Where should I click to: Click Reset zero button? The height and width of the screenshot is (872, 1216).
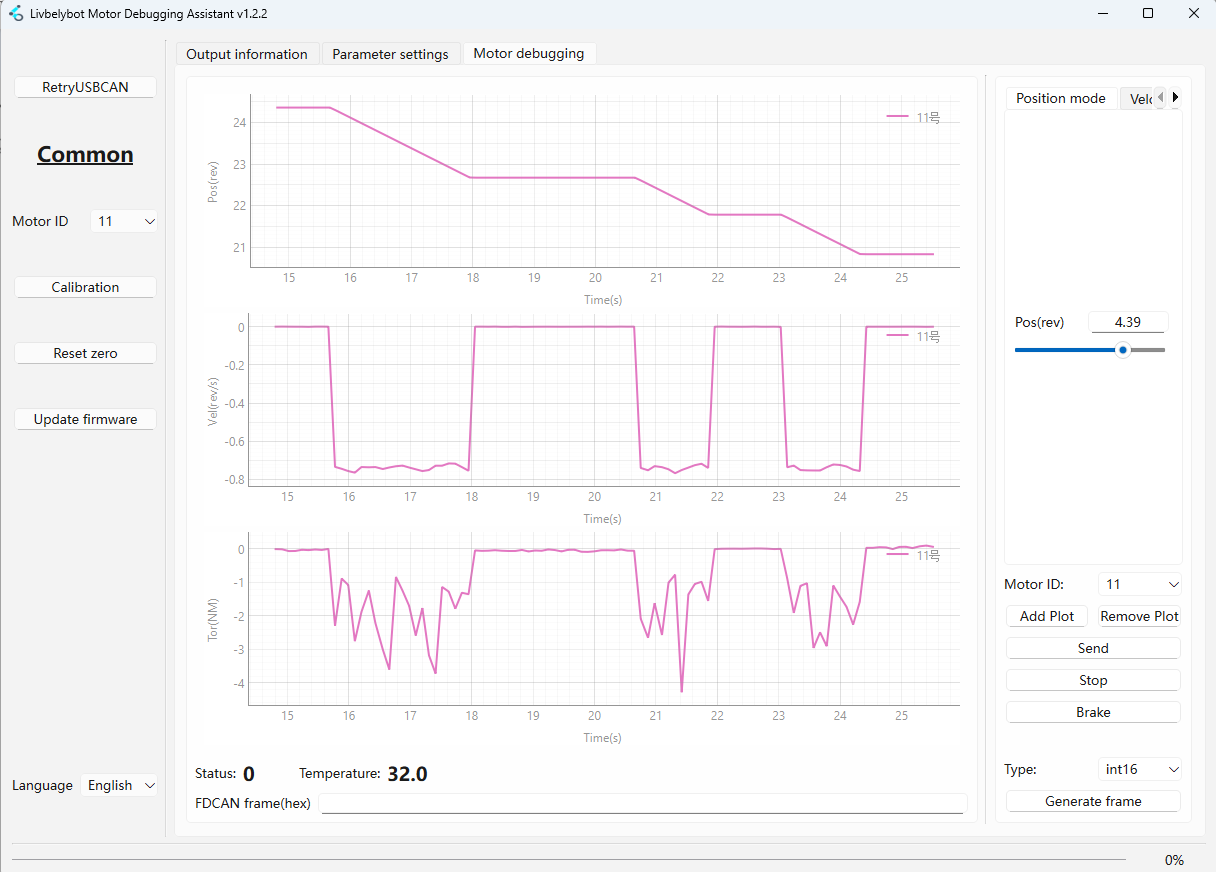(85, 353)
